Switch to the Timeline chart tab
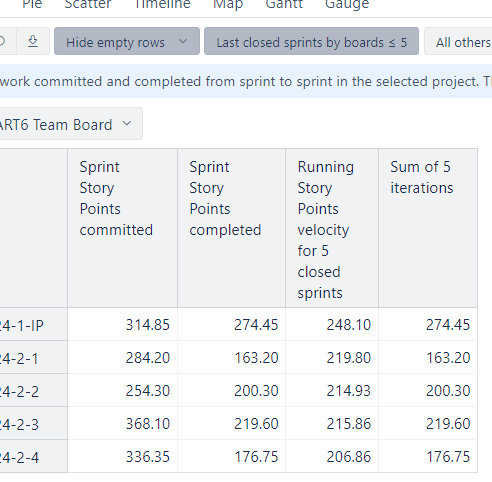The width and height of the screenshot is (492, 482). pyautogui.click(x=162, y=4)
